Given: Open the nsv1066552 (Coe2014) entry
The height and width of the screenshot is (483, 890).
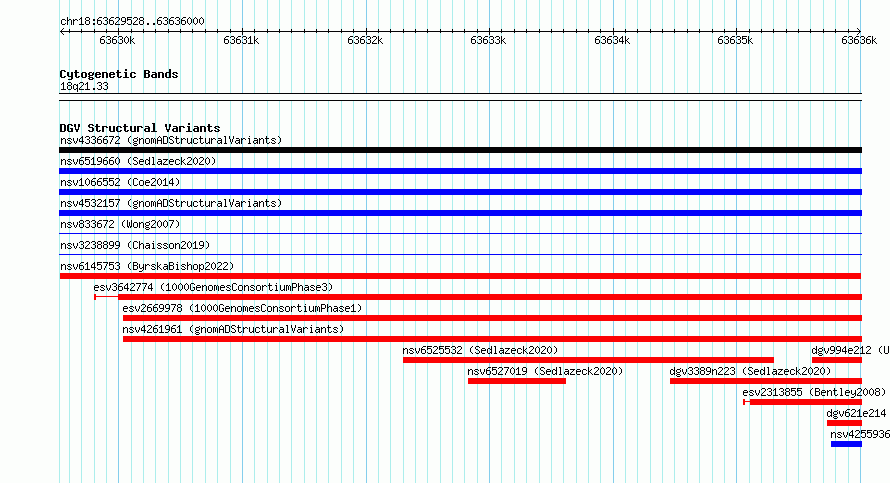Looking at the screenshot, I should [120, 182].
